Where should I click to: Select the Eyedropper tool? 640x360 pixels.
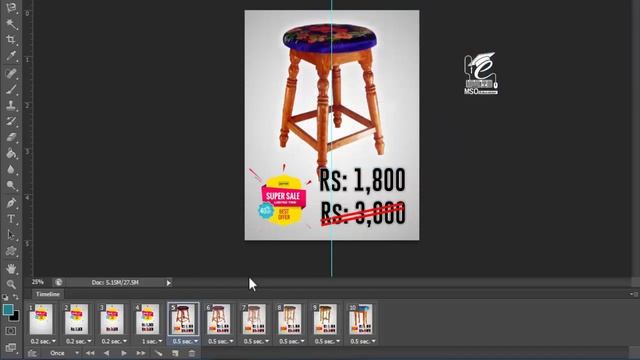pyautogui.click(x=11, y=56)
